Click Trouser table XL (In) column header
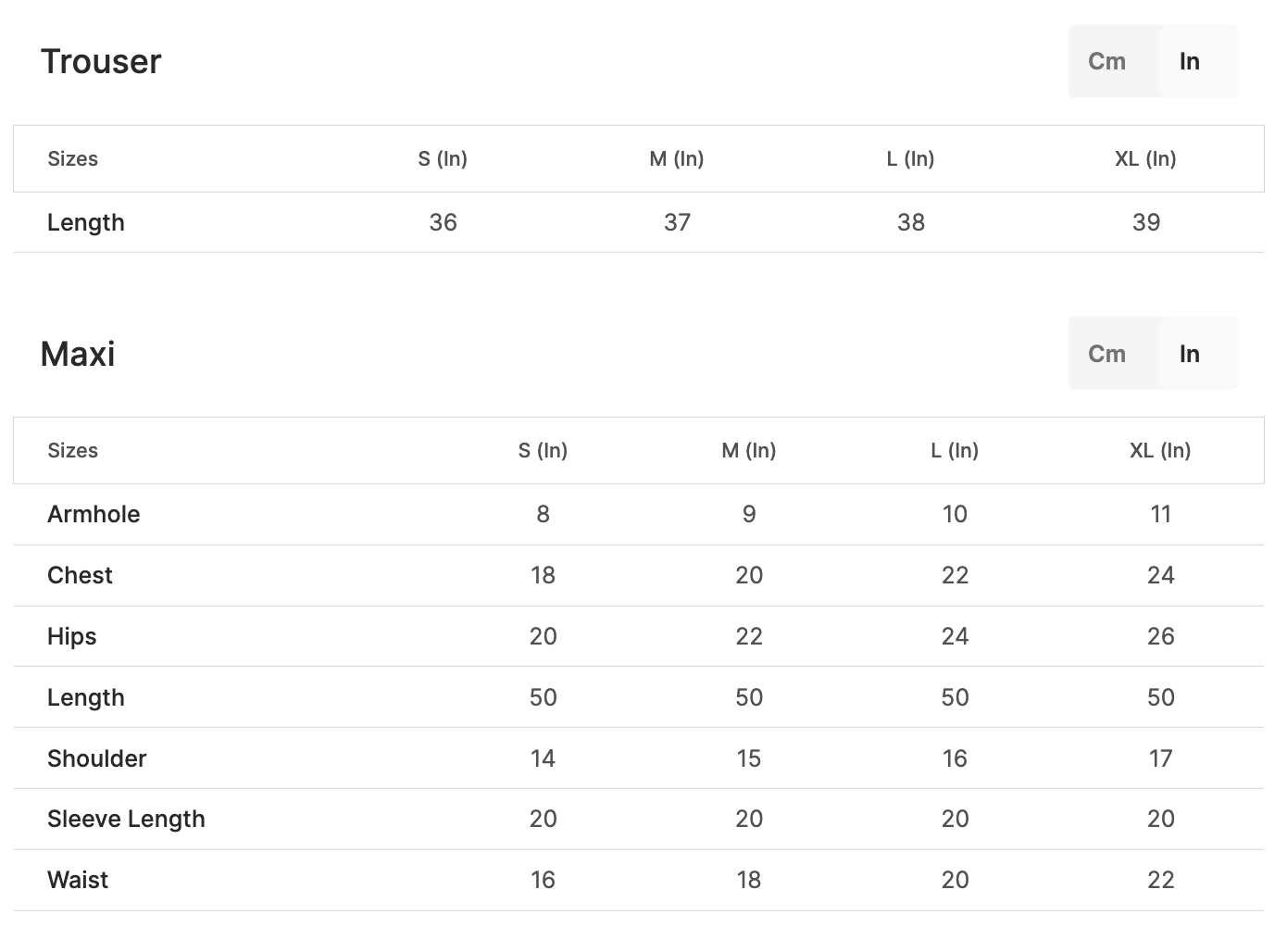The height and width of the screenshot is (952, 1287). (x=1145, y=159)
